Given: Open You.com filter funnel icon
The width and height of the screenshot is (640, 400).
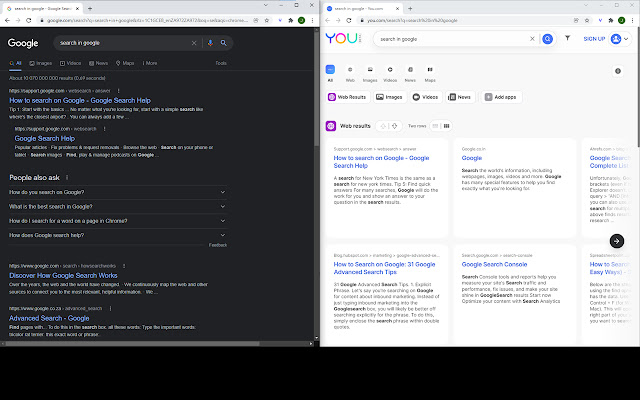Looking at the screenshot, I should click(567, 38).
